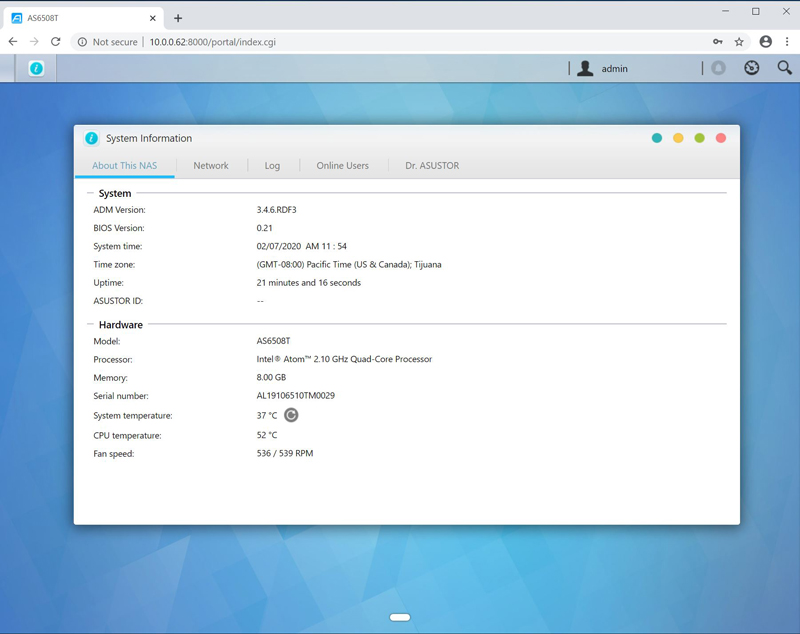Refresh the system temperature reading

[291, 415]
